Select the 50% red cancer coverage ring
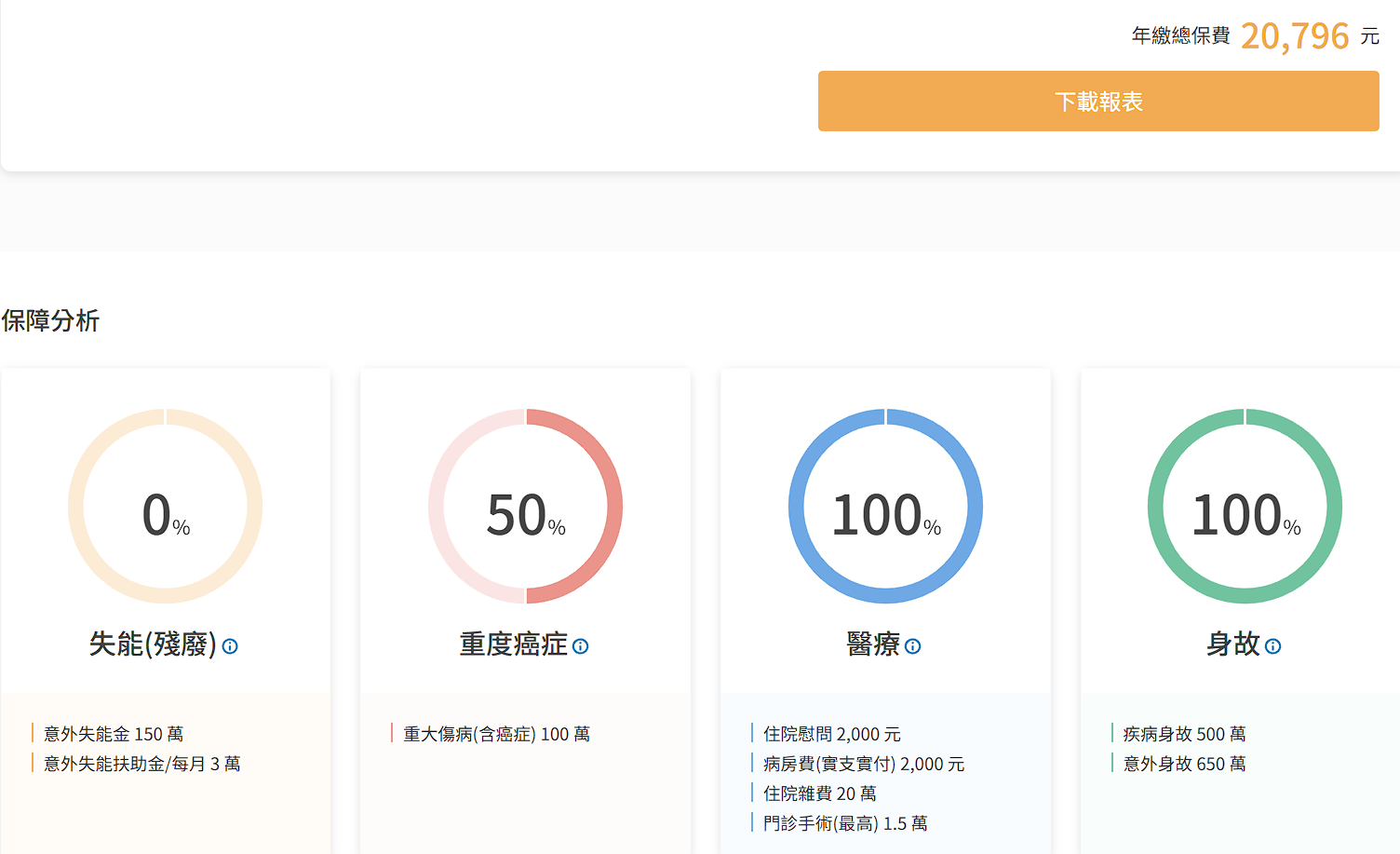The width and height of the screenshot is (1400, 854). pyautogui.click(x=526, y=507)
